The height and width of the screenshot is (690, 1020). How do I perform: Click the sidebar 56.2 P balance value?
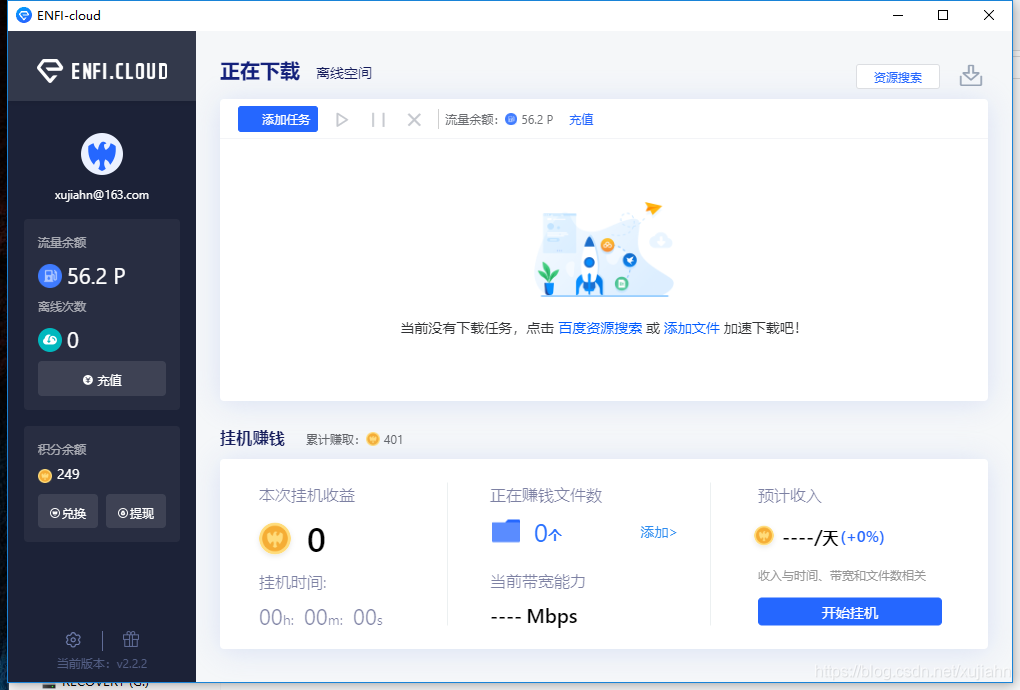point(96,276)
